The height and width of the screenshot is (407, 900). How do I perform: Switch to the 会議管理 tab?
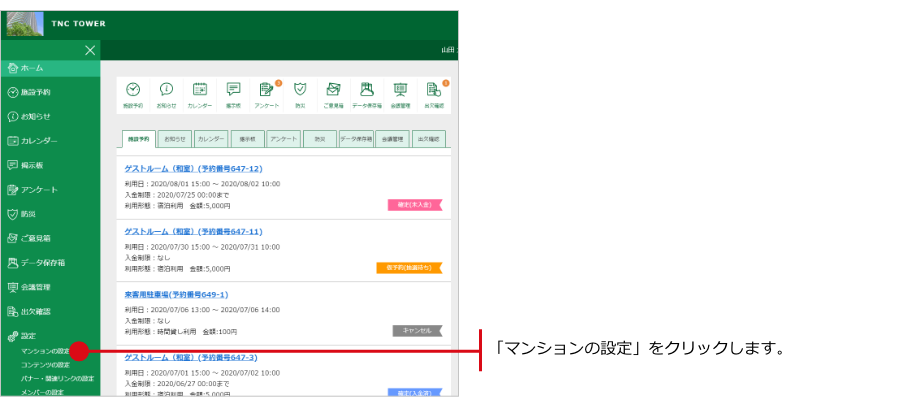pos(393,139)
